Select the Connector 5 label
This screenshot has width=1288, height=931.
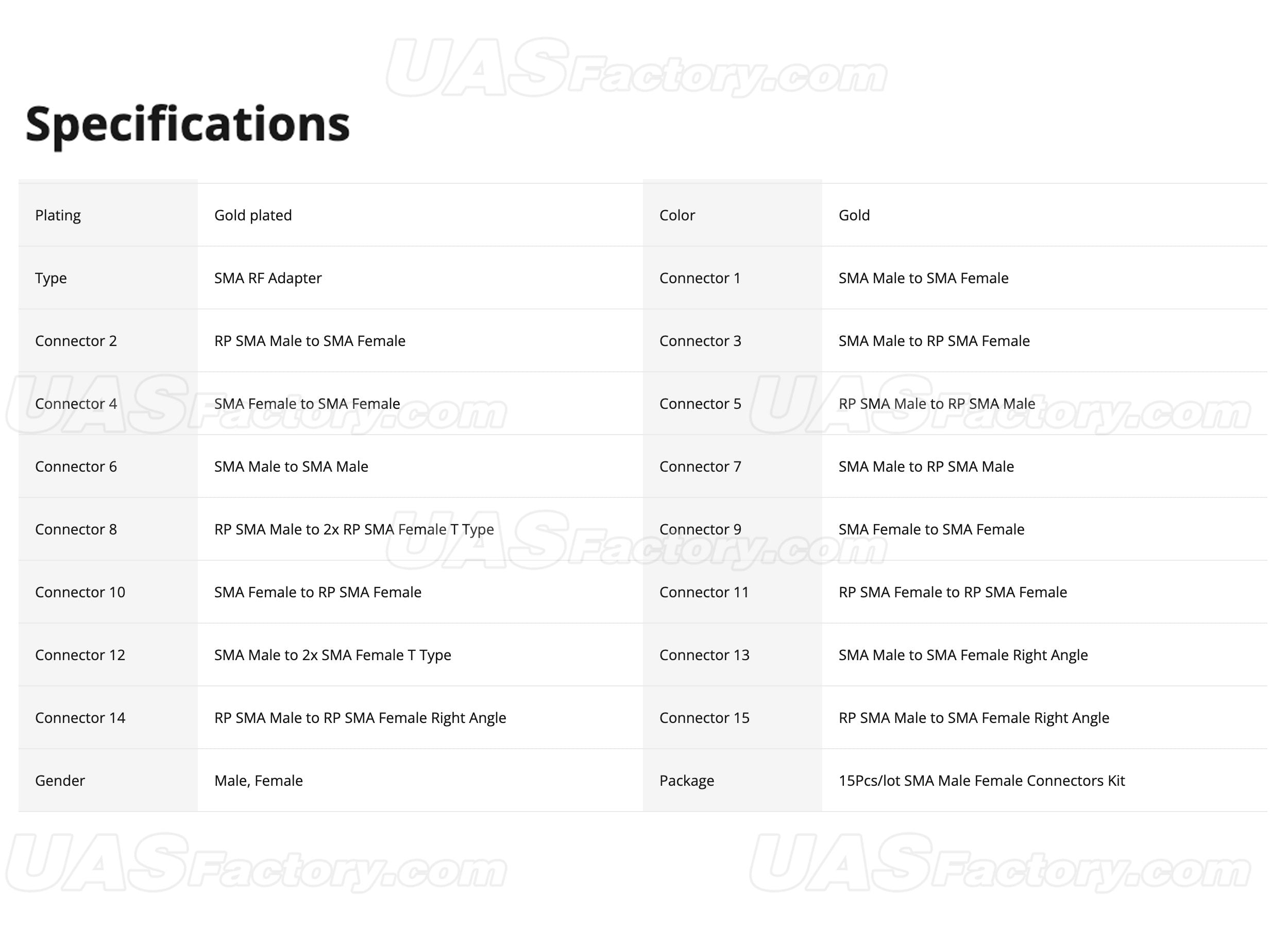click(x=700, y=404)
